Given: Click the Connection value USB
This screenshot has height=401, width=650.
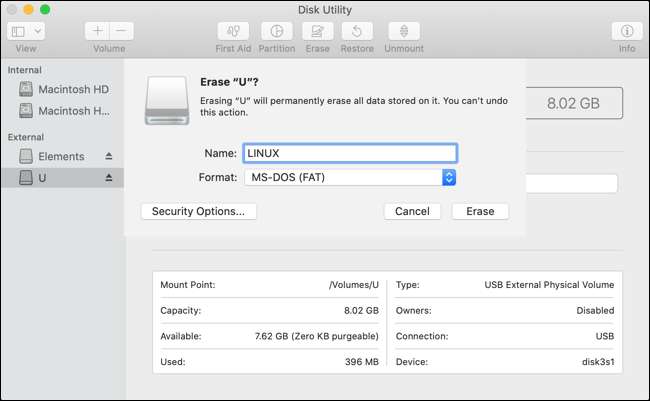Looking at the screenshot, I should click(605, 336).
